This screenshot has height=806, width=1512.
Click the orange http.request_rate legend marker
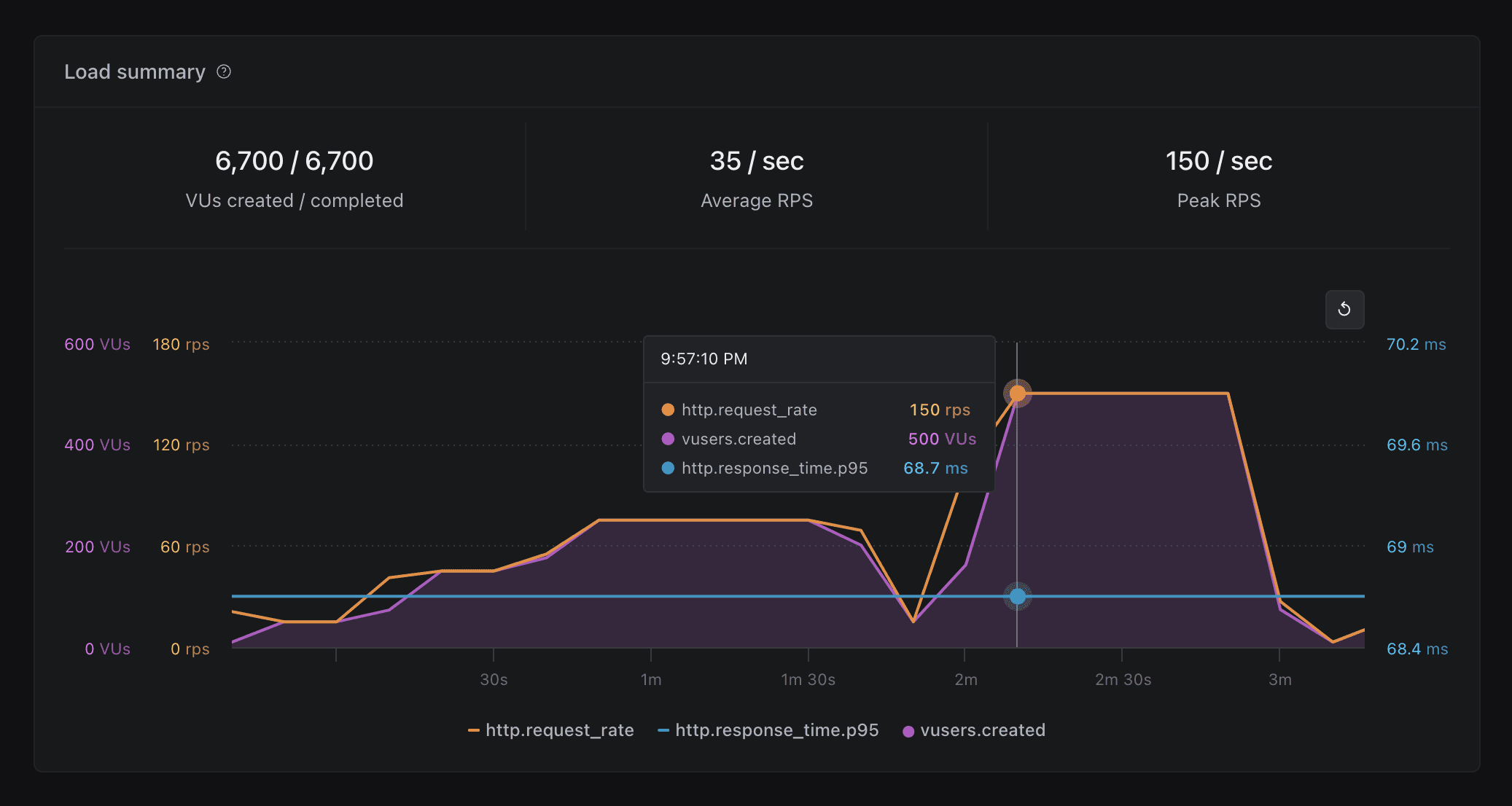(x=475, y=729)
